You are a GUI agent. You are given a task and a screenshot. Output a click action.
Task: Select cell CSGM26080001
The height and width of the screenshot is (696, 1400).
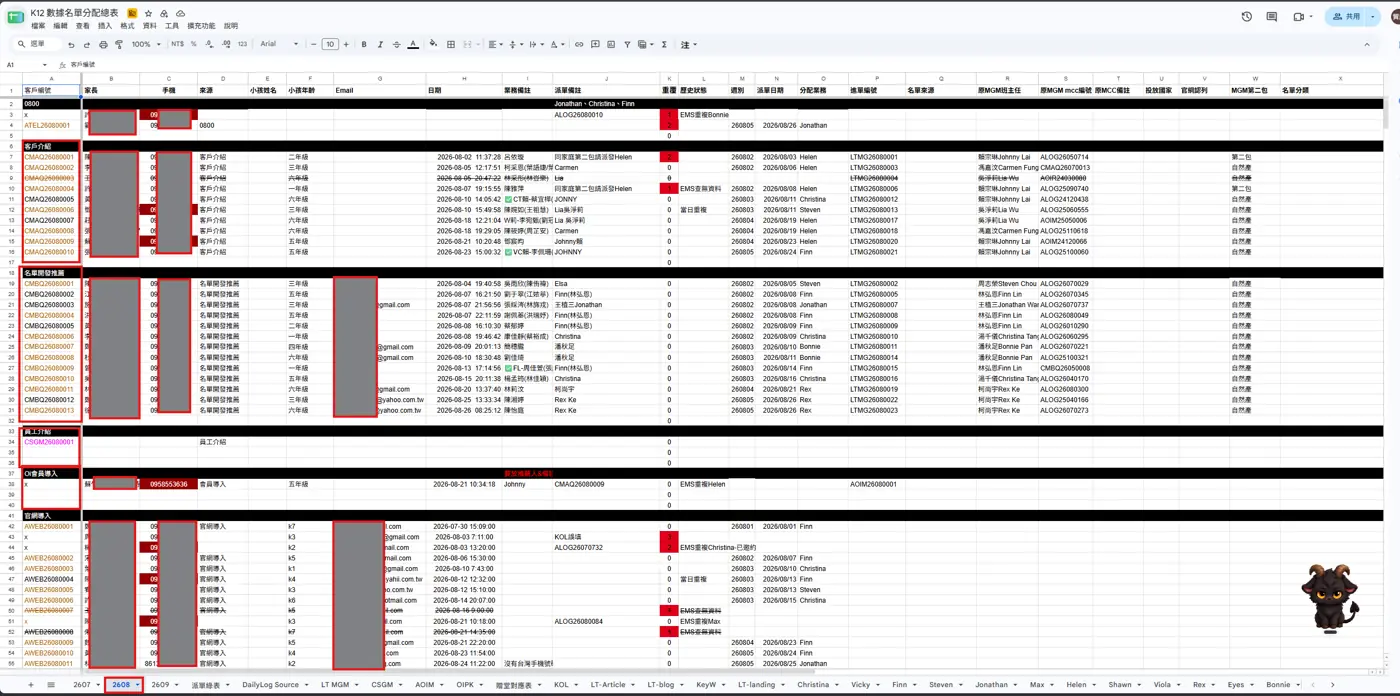click(51, 442)
